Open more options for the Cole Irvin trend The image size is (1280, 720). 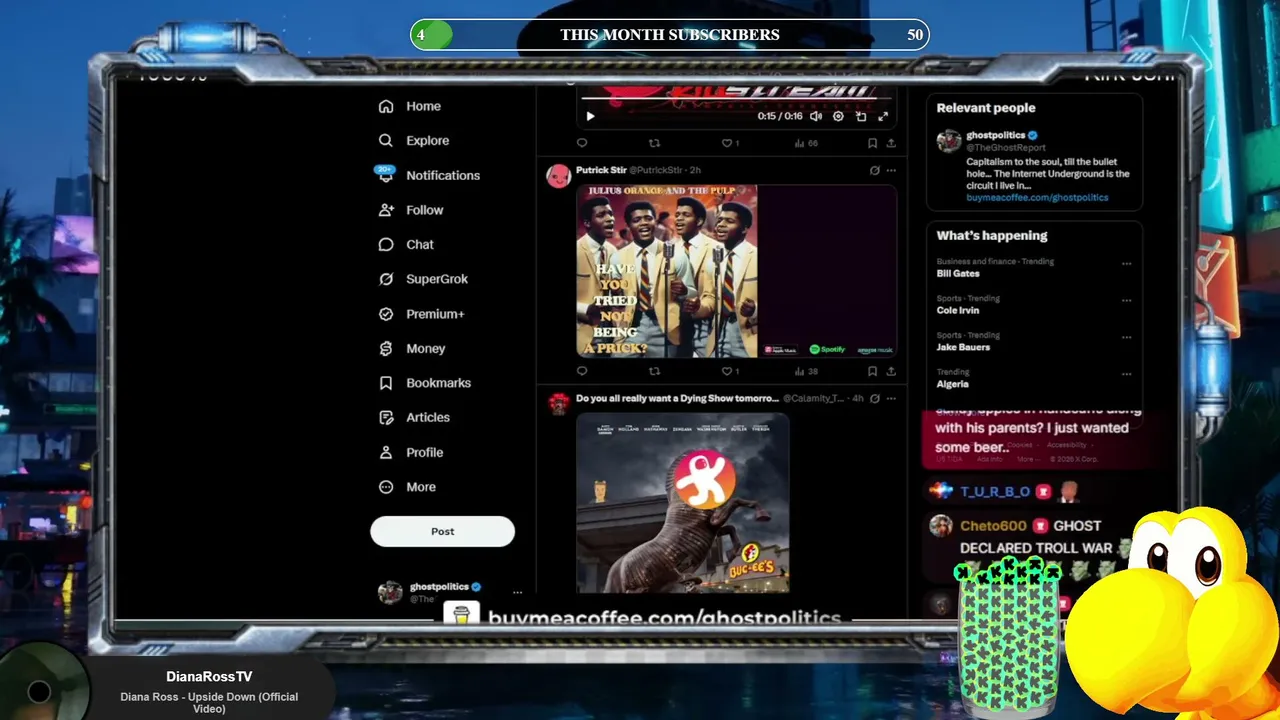click(1127, 300)
